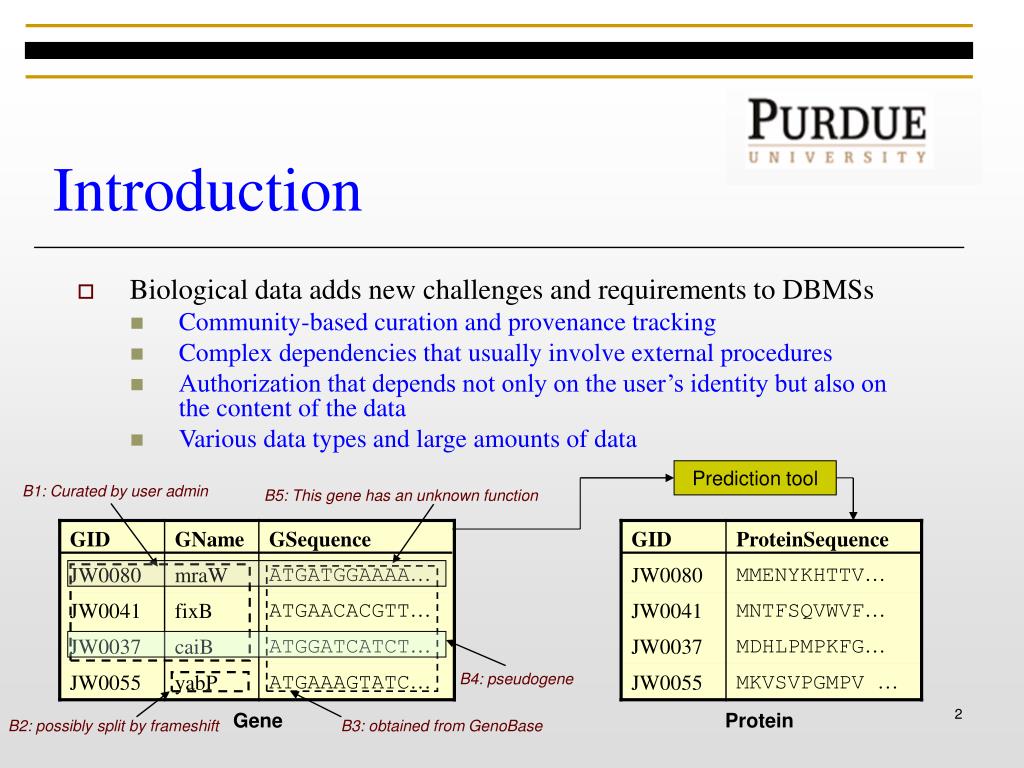Click annotation 'B4: pseudogene'
1024x768 pixels.
(x=517, y=679)
